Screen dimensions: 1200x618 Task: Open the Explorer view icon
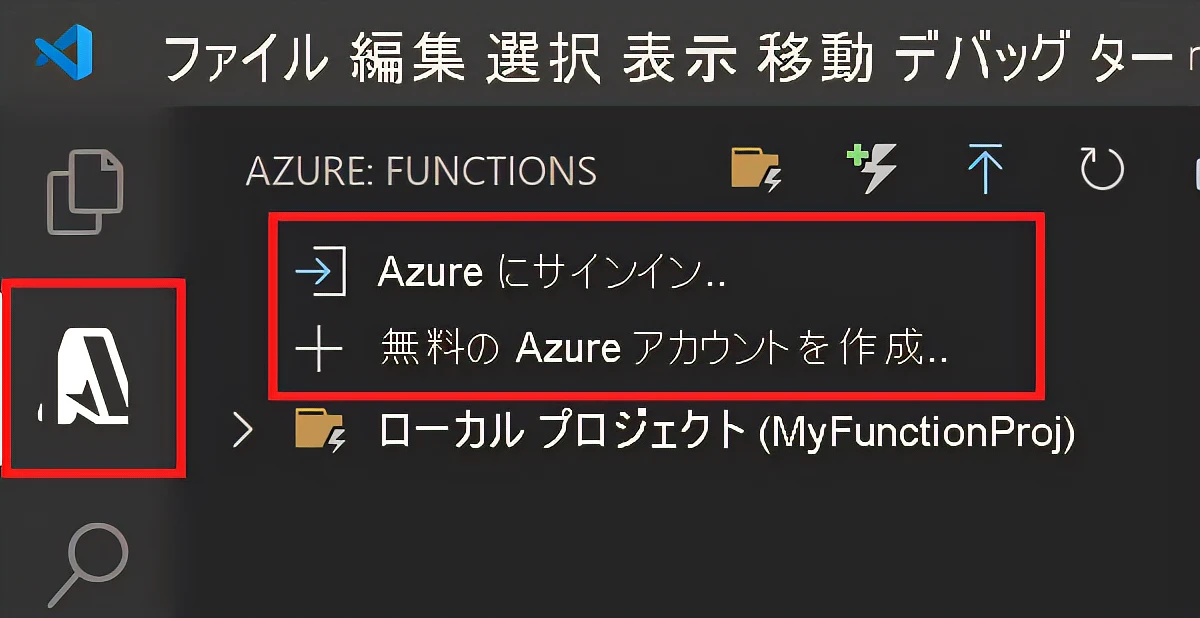pos(86,193)
